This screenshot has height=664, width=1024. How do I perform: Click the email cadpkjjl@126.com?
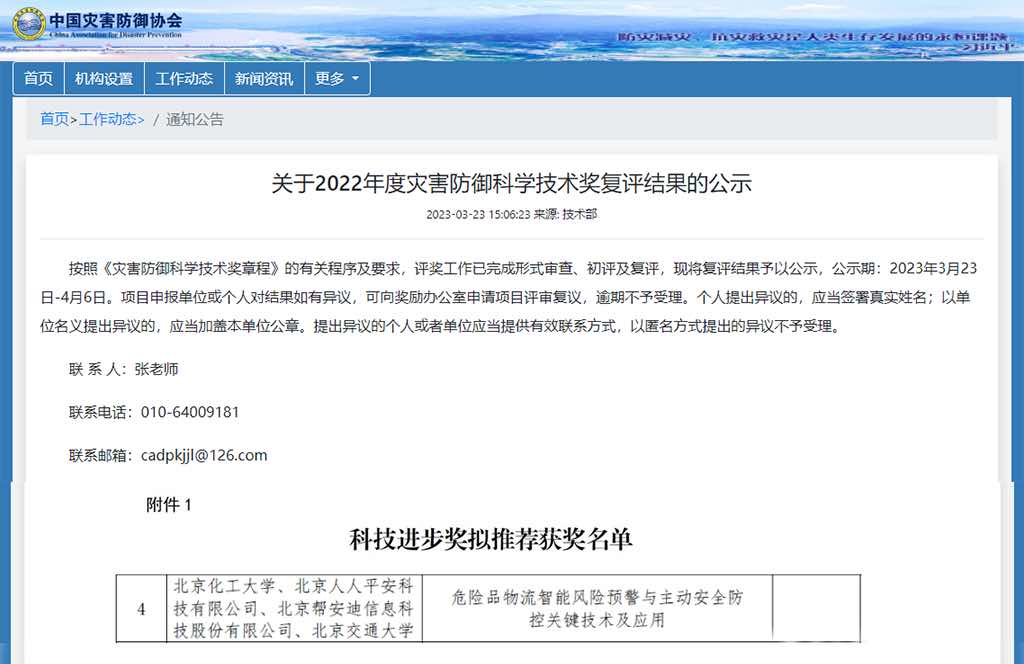click(204, 455)
